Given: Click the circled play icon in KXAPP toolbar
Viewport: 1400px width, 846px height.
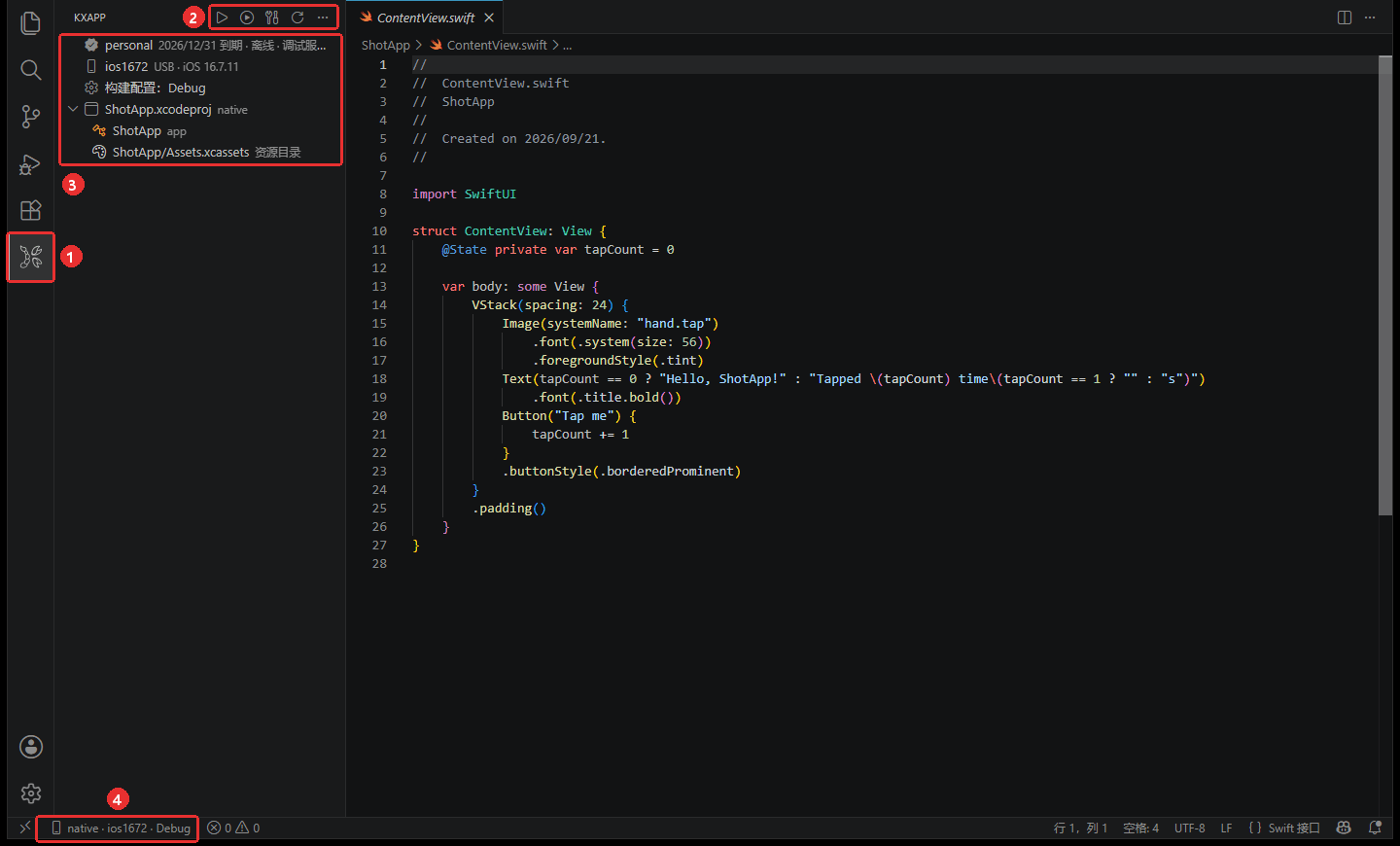Looking at the screenshot, I should [x=247, y=18].
